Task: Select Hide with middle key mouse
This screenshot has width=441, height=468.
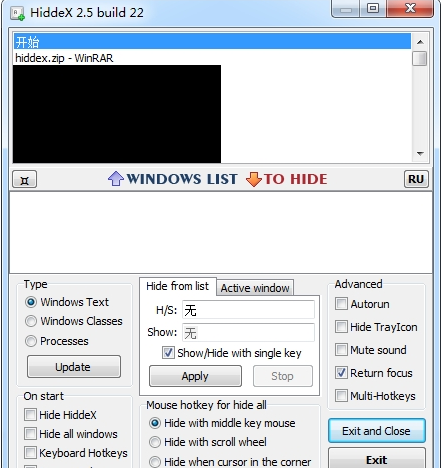Action: pos(222,423)
